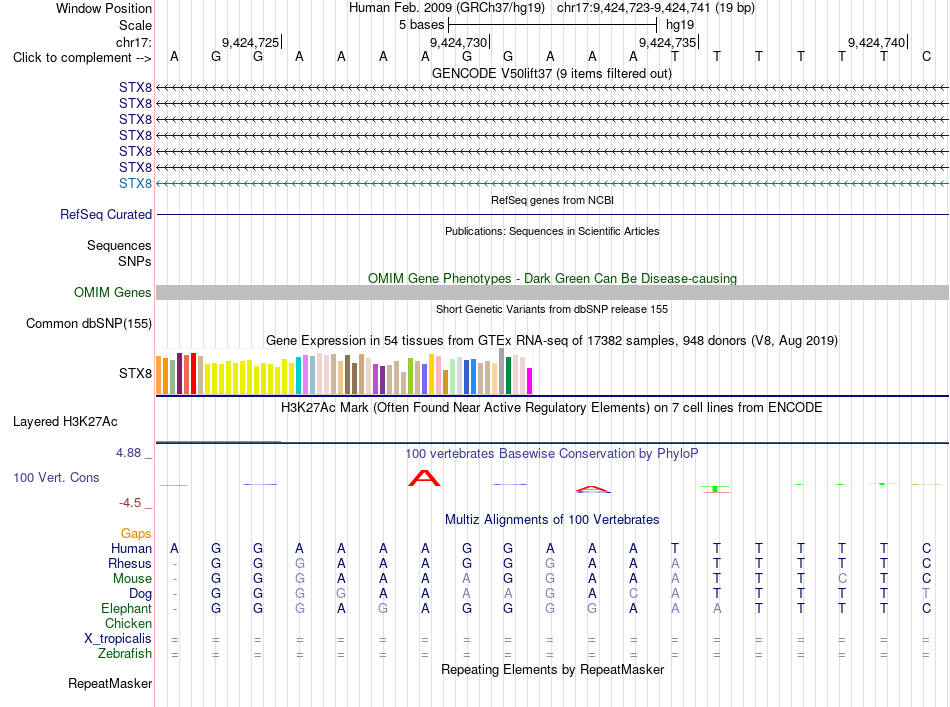950x707 pixels.
Task: Click the Elephant species row label
Action: coord(127,608)
